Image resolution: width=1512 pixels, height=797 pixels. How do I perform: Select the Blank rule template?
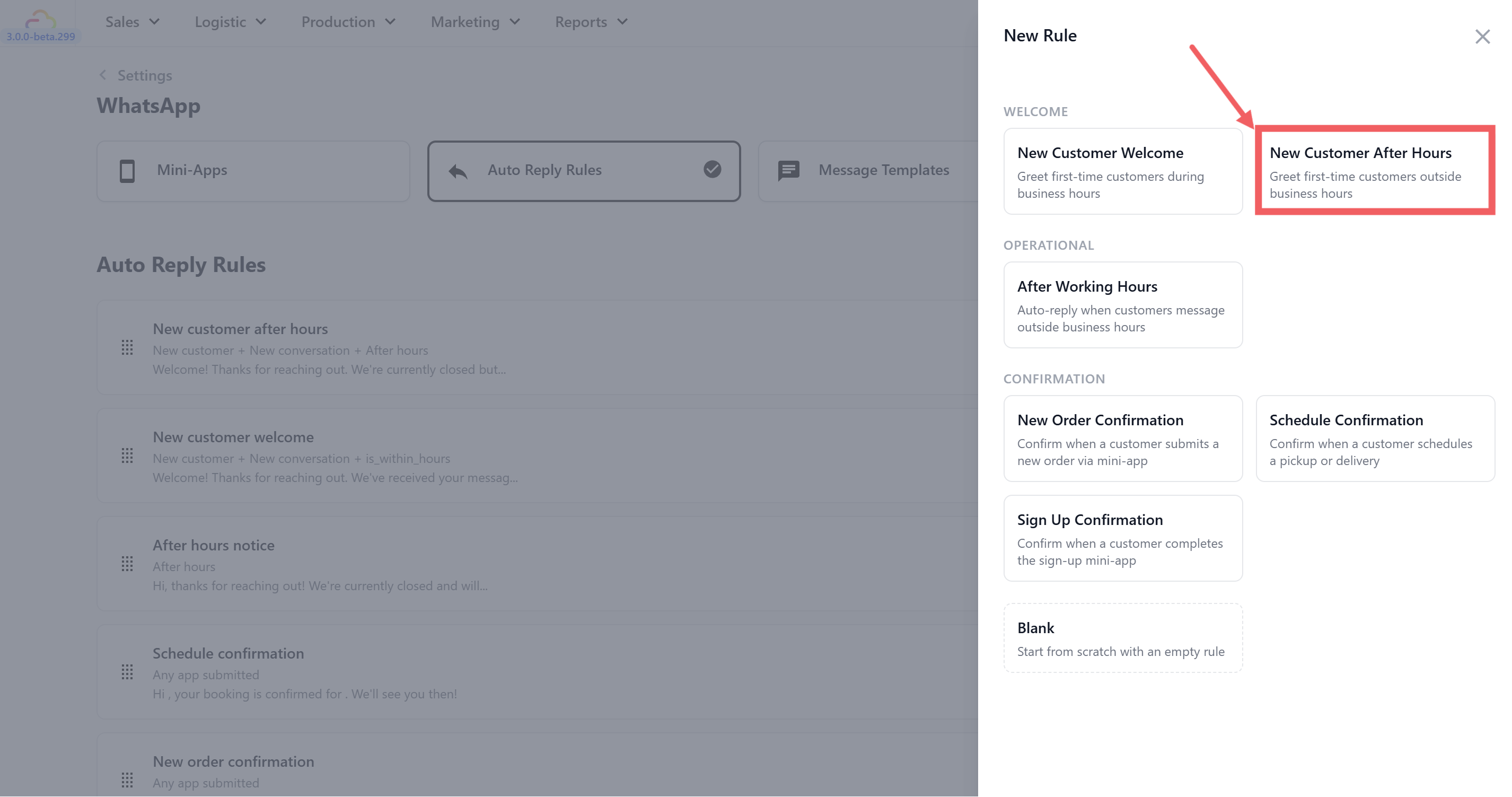1122,638
